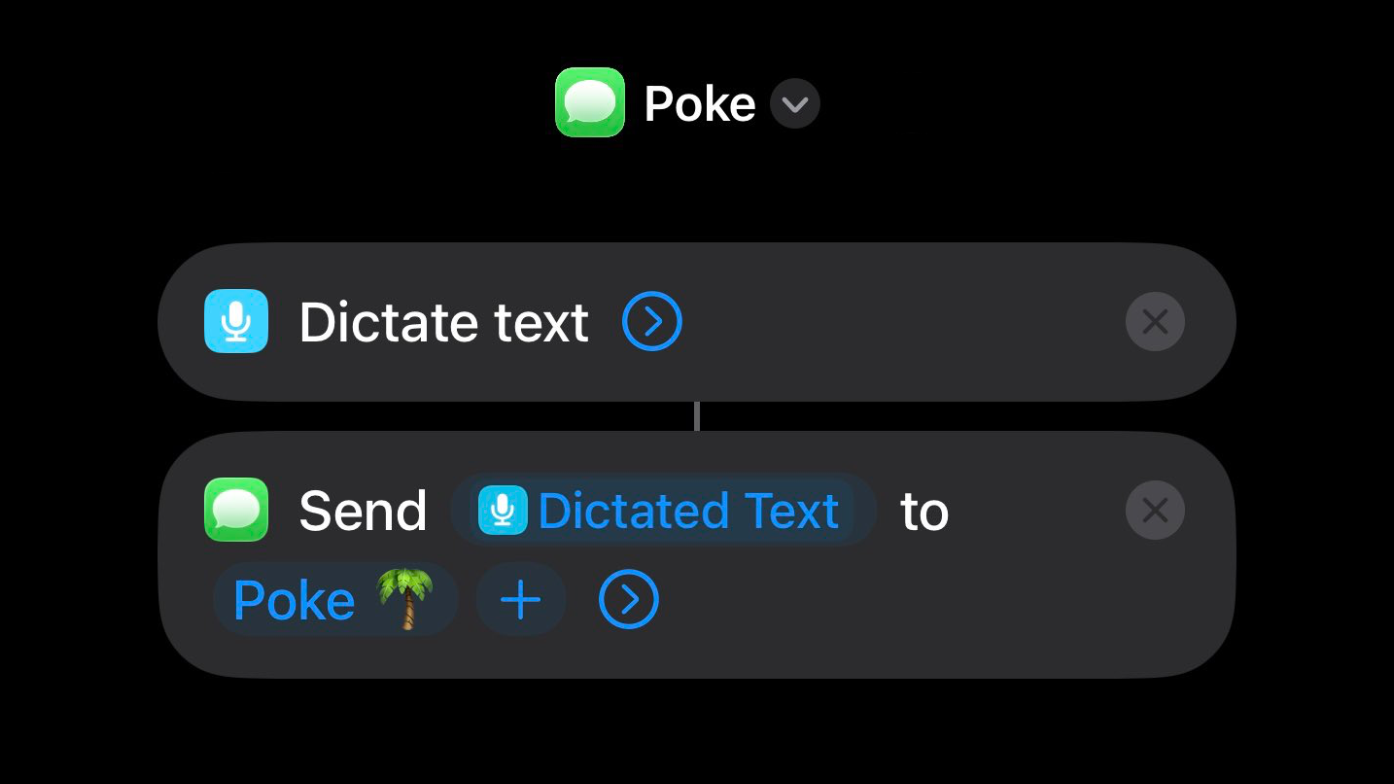The width and height of the screenshot is (1394, 784).
Task: Expand the Send message action options
Action: [629, 600]
